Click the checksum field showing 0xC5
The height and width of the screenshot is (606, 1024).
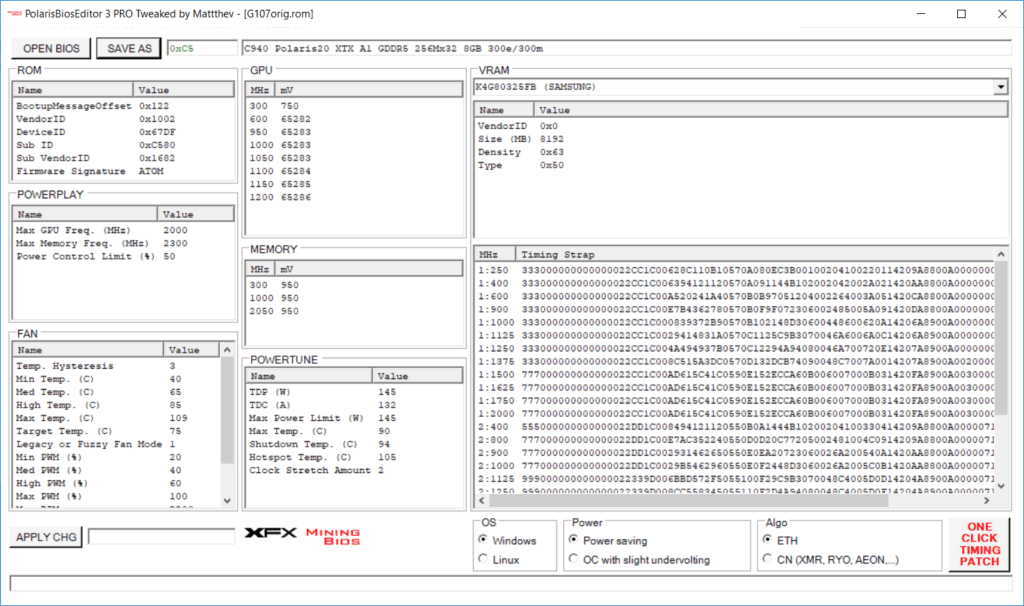(x=200, y=47)
